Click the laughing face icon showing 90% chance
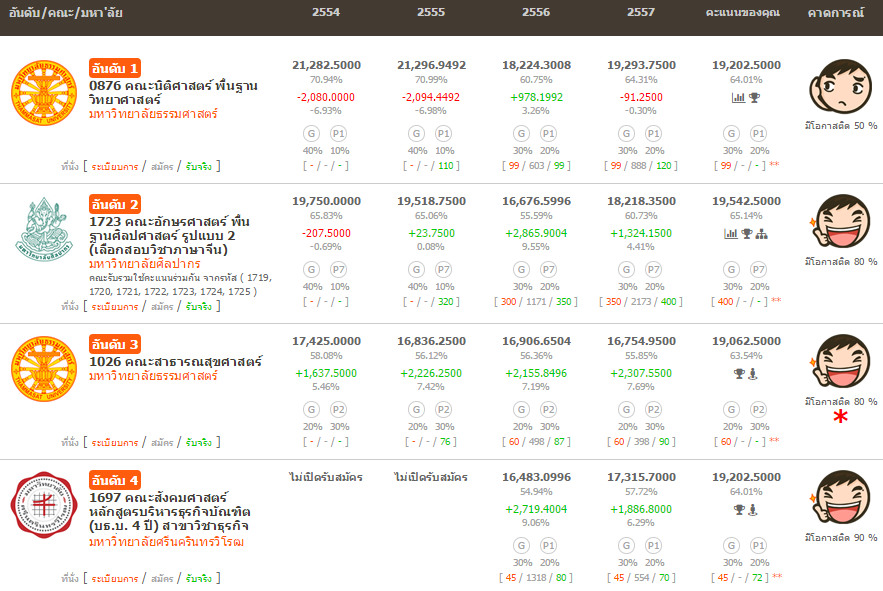Image resolution: width=883 pixels, height=591 pixels. point(840,498)
